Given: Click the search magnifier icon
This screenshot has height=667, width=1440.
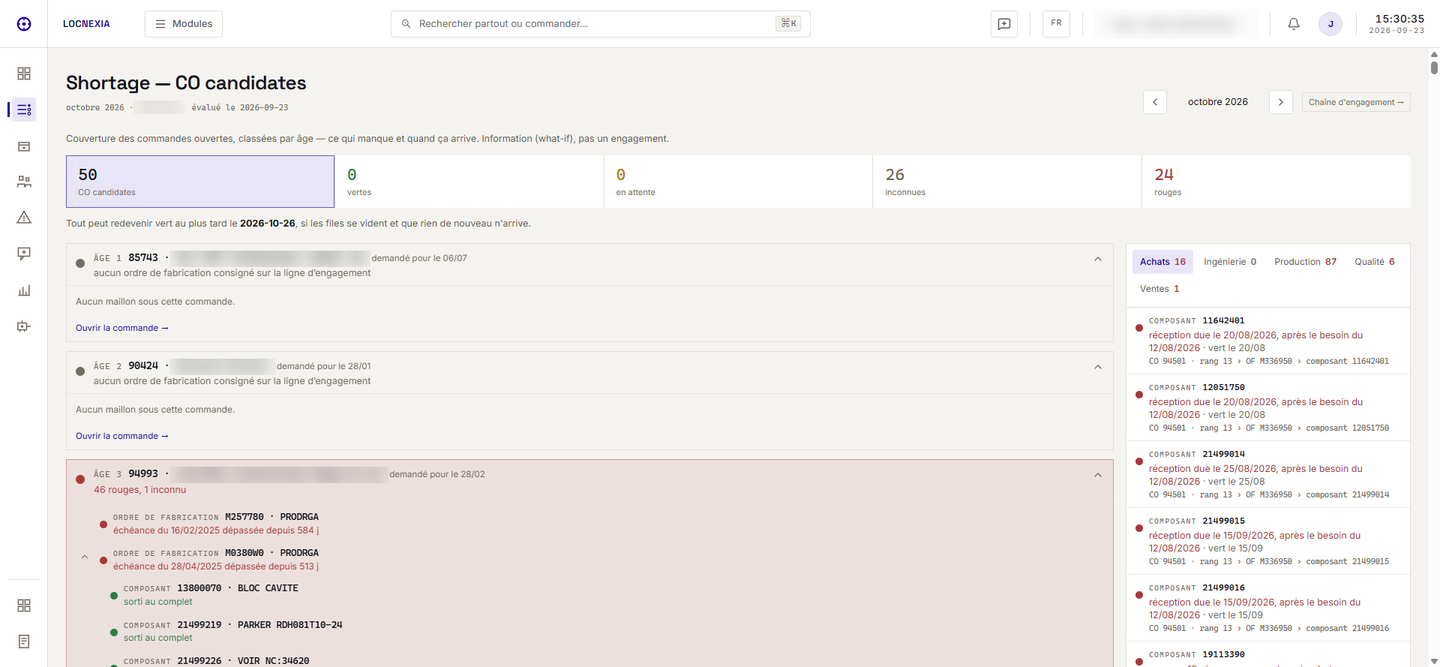Looking at the screenshot, I should 406,23.
